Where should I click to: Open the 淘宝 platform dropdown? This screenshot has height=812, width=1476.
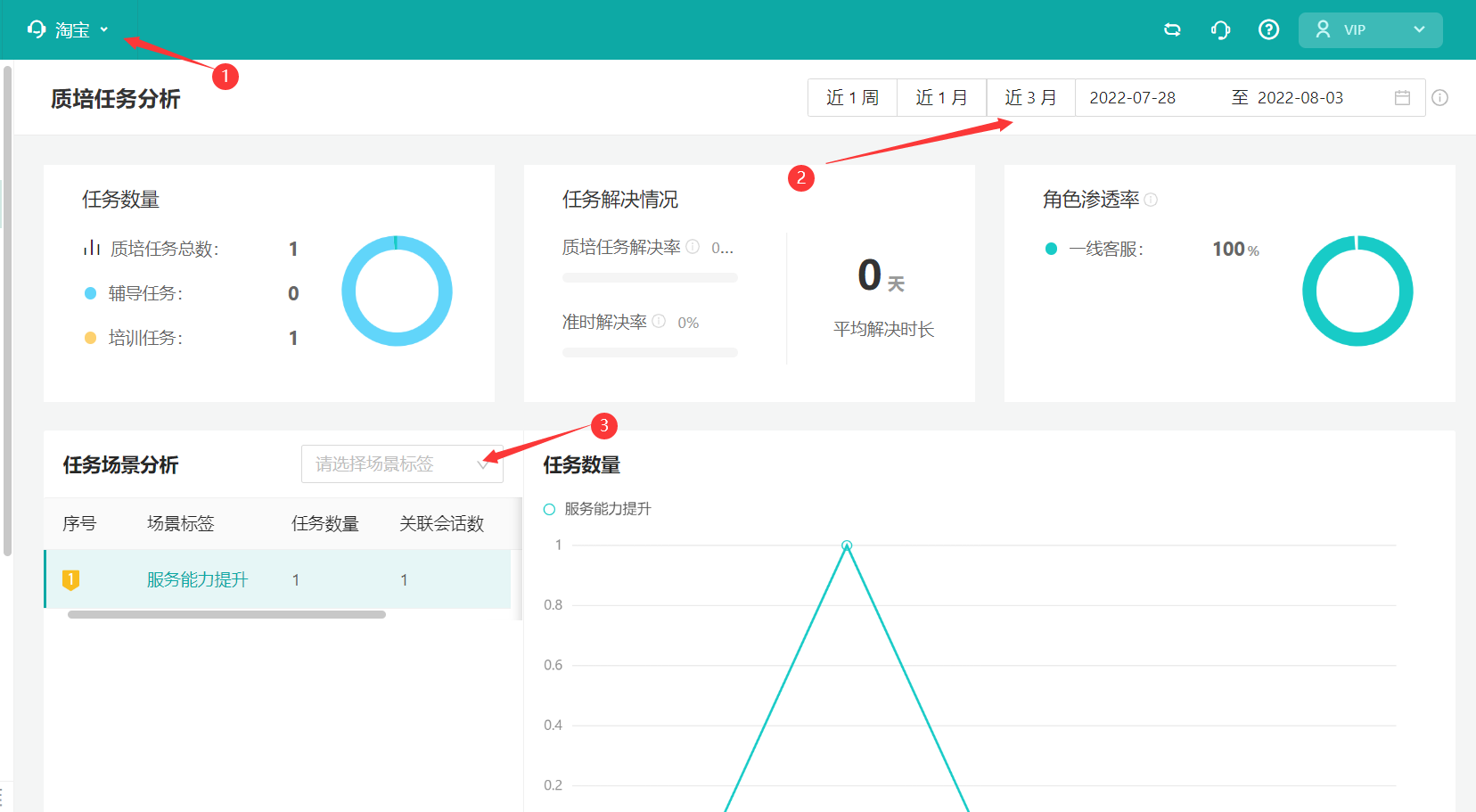(x=69, y=30)
